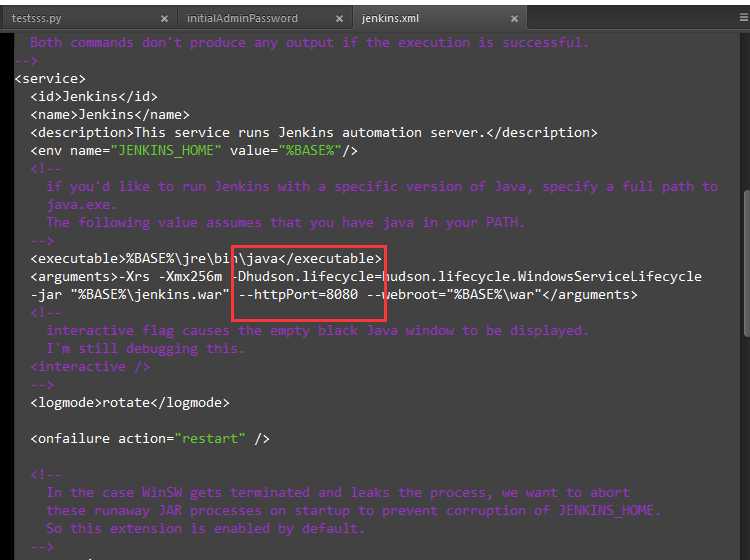Close the testsss.py tab
This screenshot has height=560, width=750.
click(x=164, y=19)
